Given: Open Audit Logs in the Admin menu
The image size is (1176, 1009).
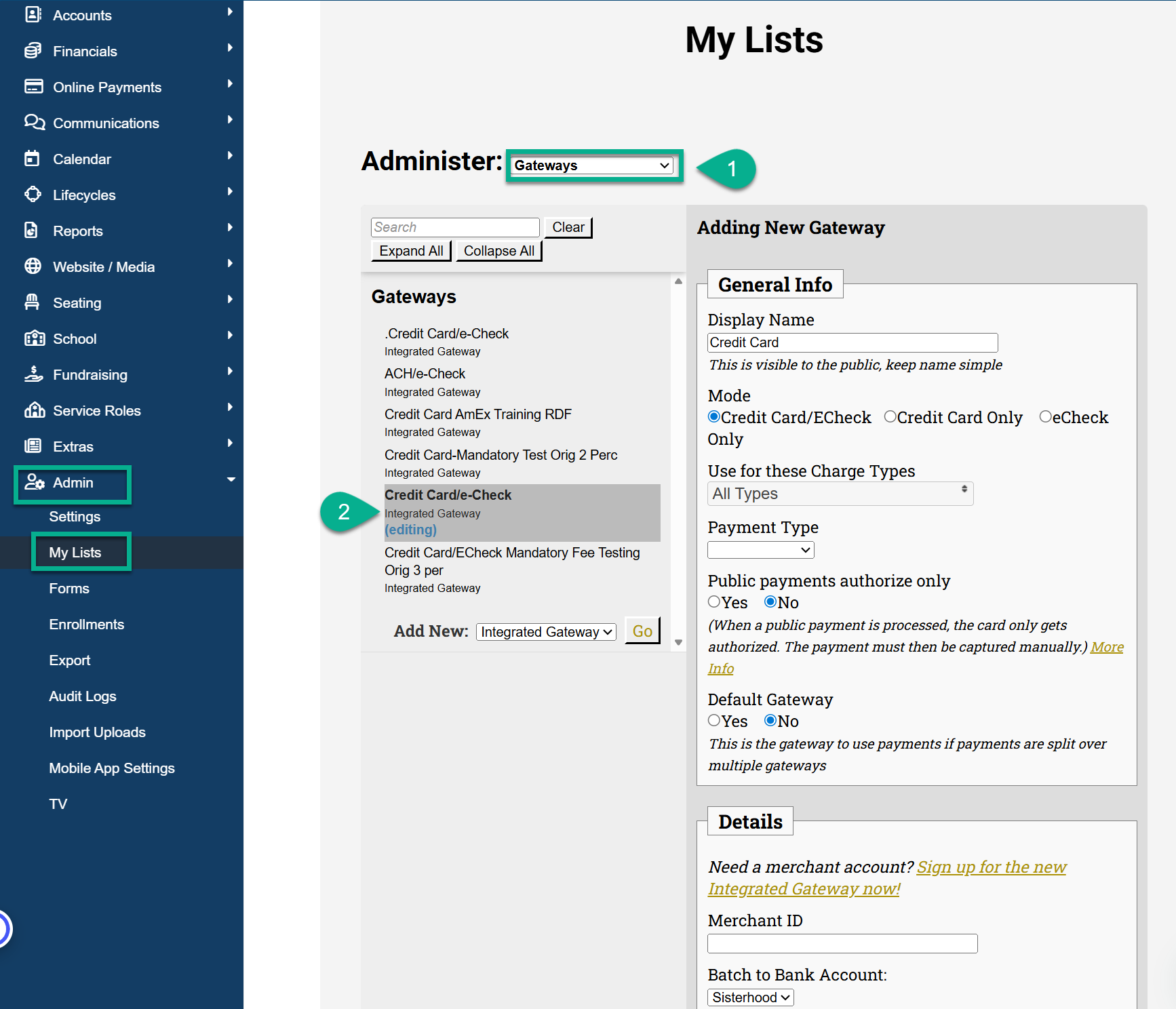Looking at the screenshot, I should pyautogui.click(x=83, y=696).
